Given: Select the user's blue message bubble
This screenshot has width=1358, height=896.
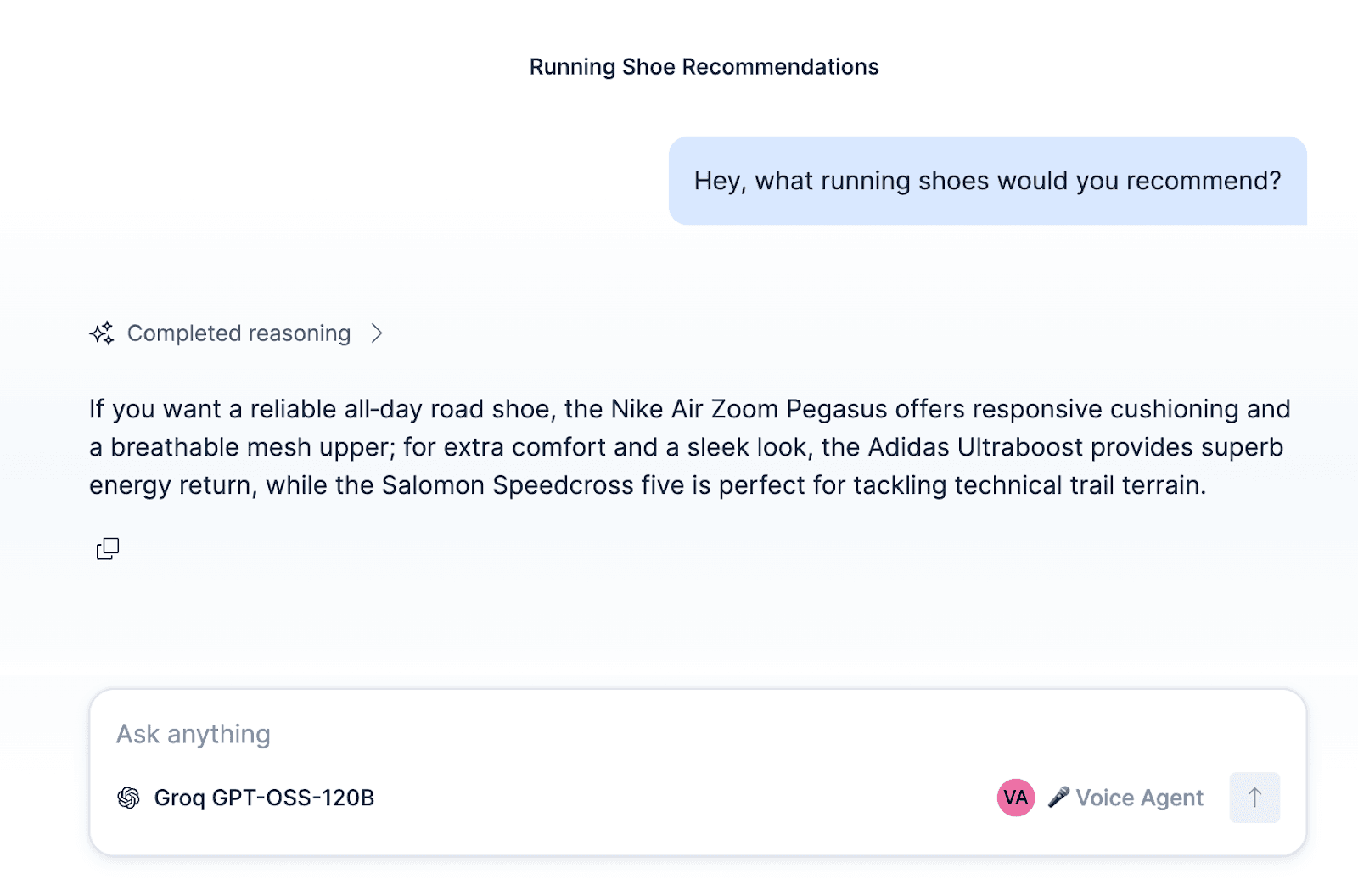Looking at the screenshot, I should [987, 181].
